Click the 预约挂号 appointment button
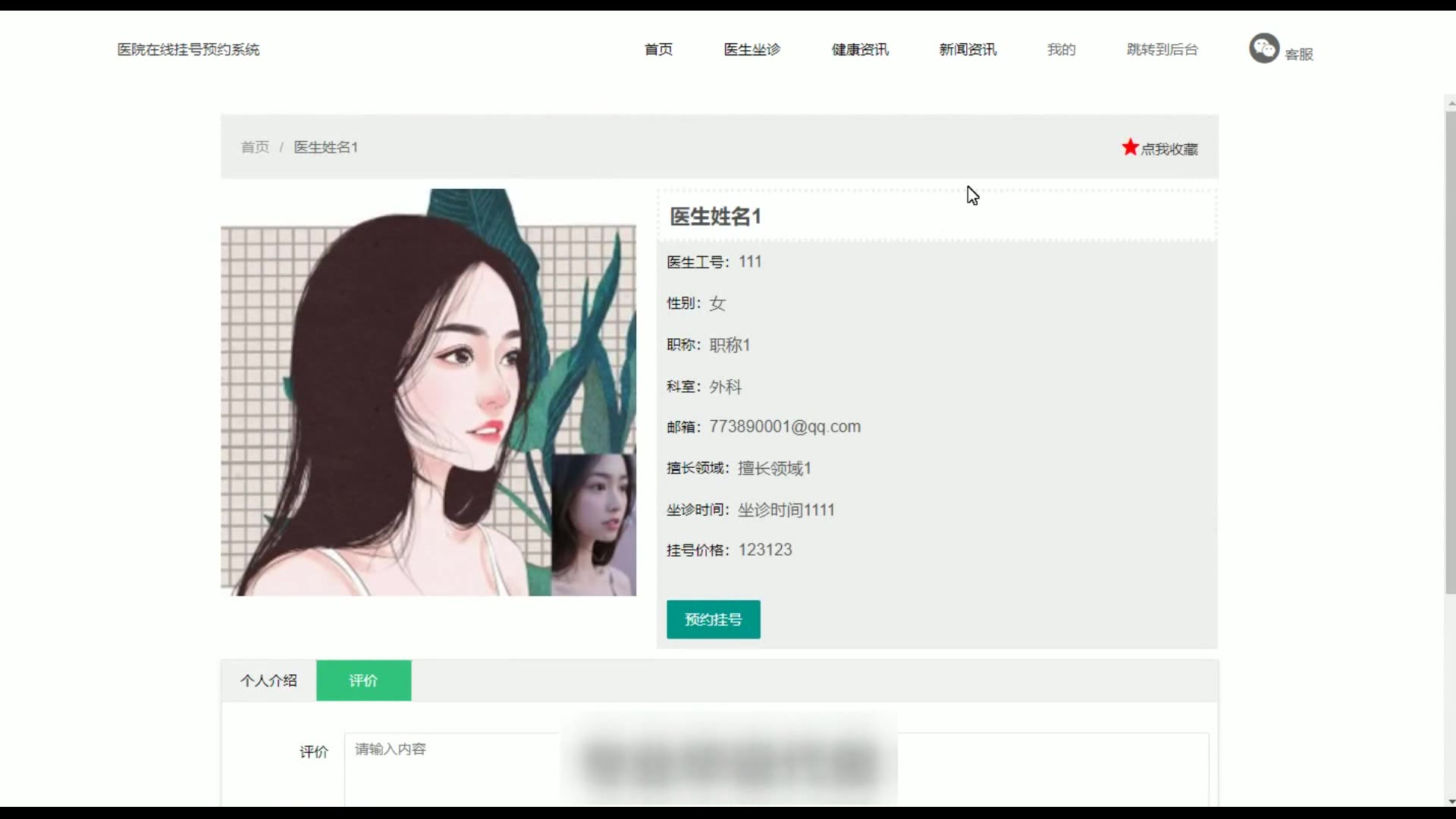 point(713,620)
